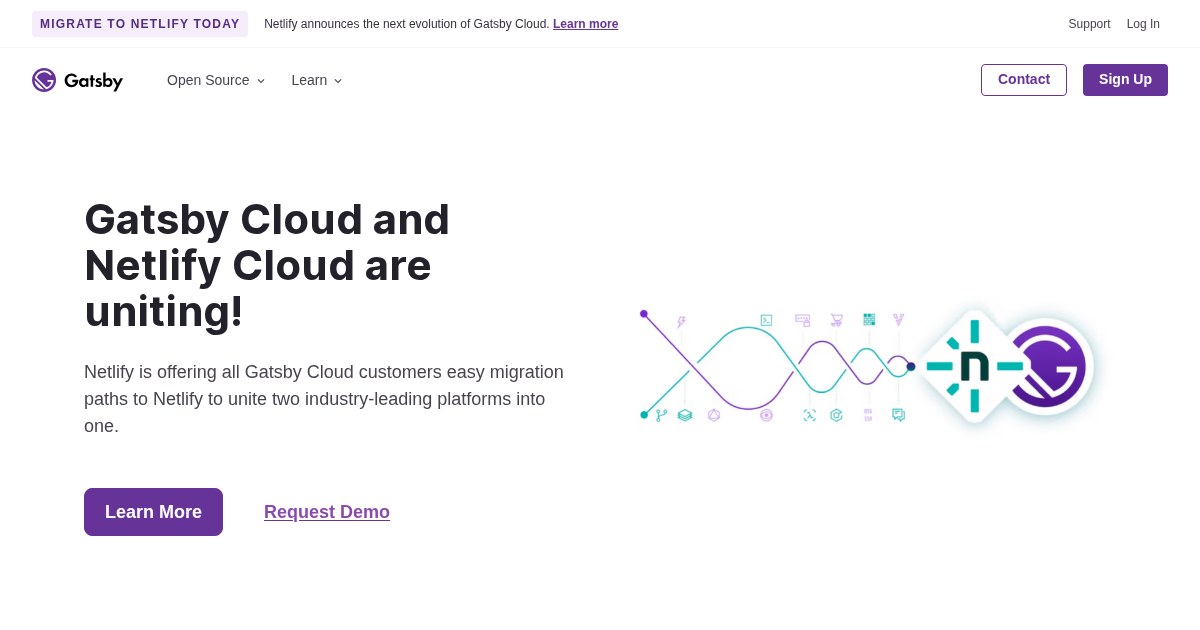The height and width of the screenshot is (630, 1200).
Task: Expand the Open Source chevron arrow
Action: 261,81
